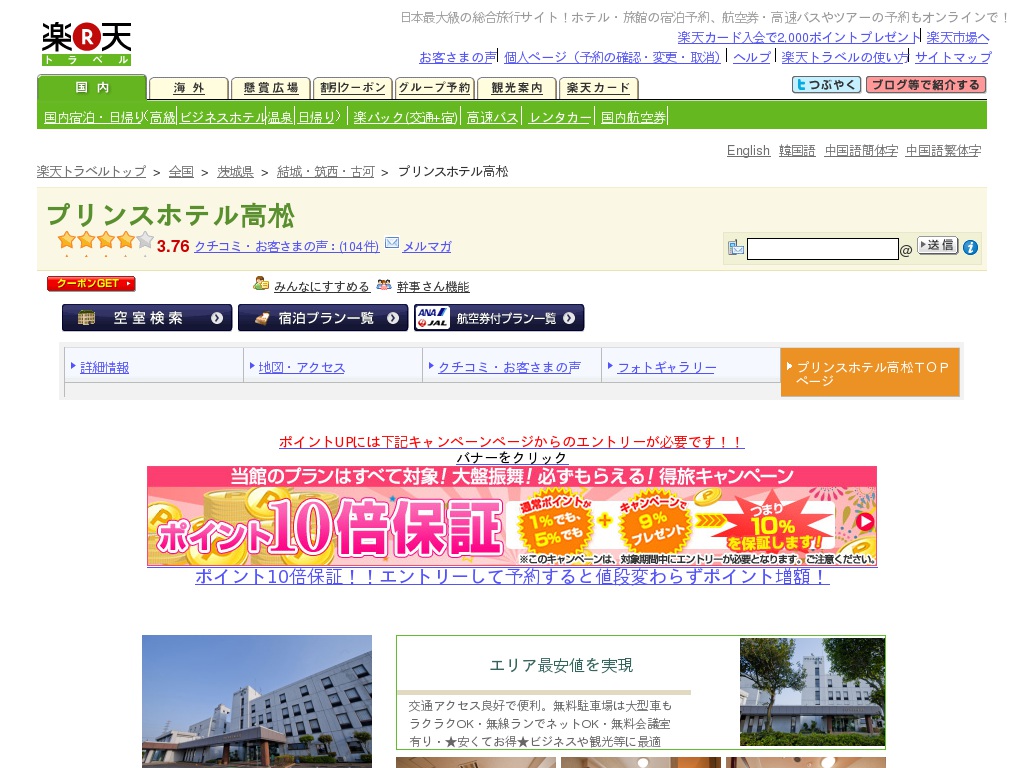Click the blue info icon beside 送信
The image size is (1024, 768).
click(x=970, y=248)
